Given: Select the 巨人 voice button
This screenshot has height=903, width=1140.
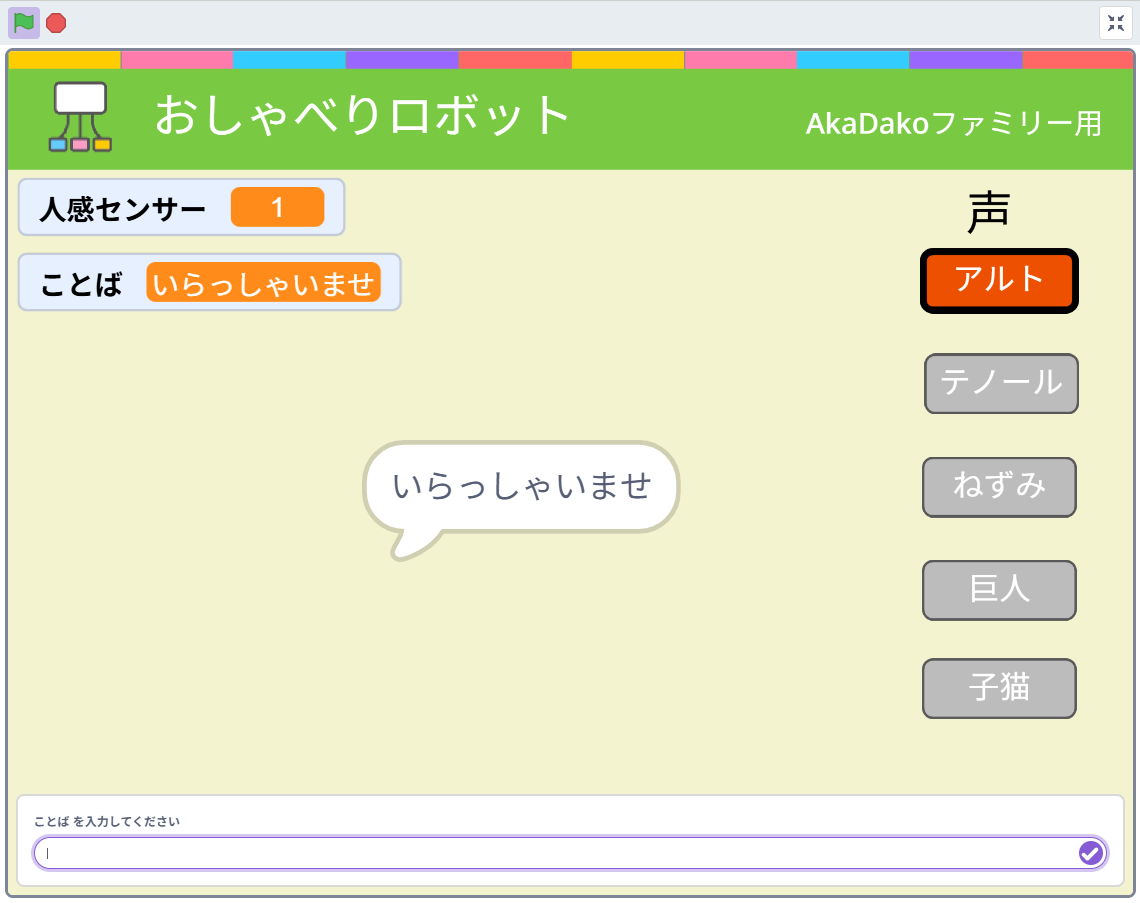Looking at the screenshot, I should point(999,590).
